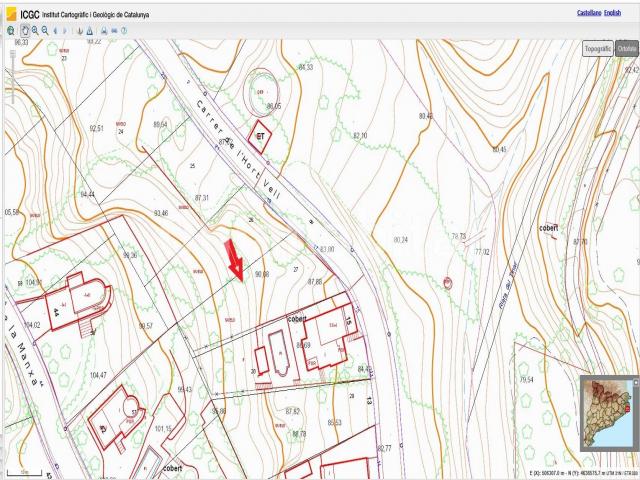Click the ICGC logo

(20, 13)
